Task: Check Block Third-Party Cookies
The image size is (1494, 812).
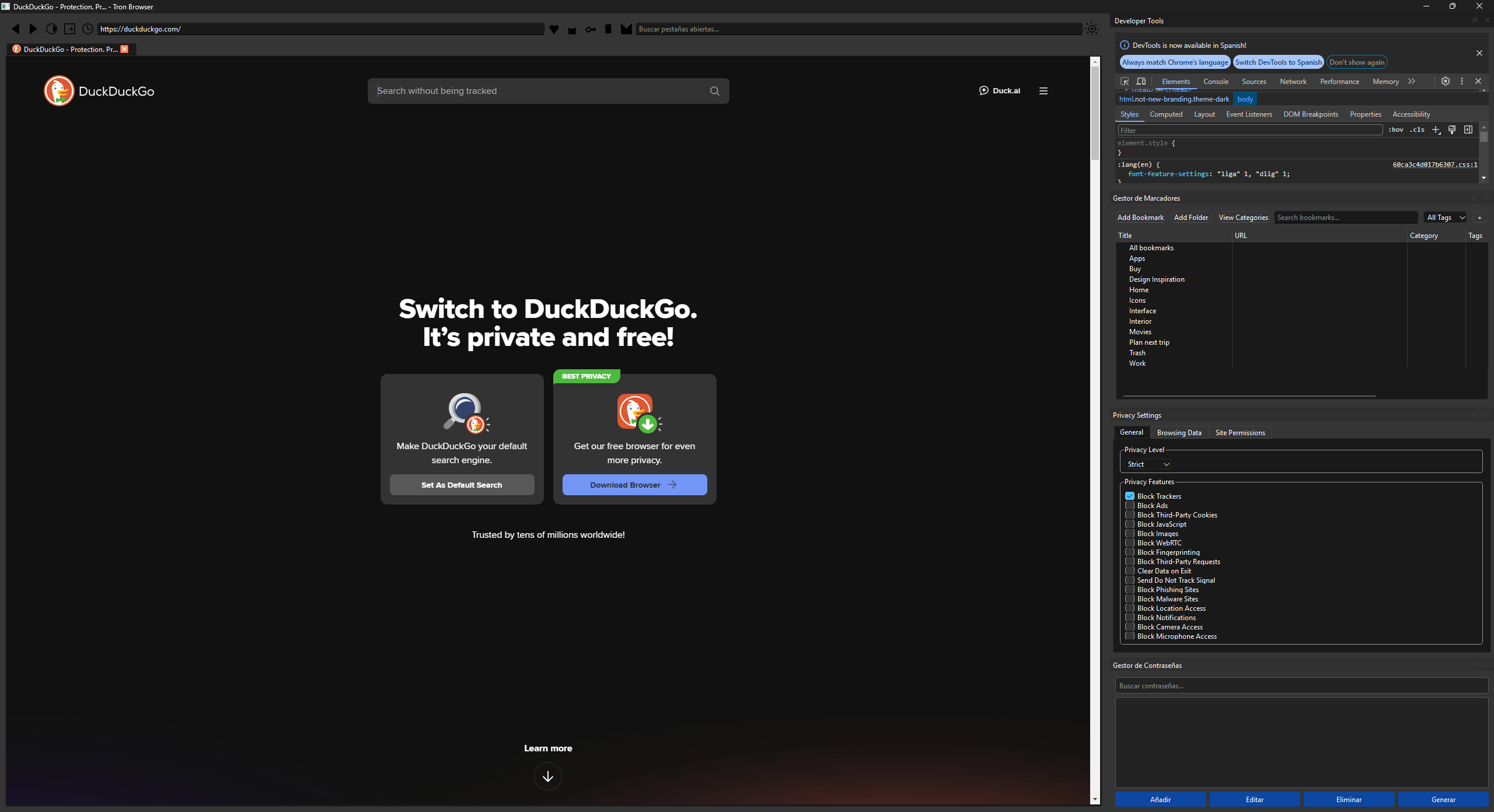Action: (x=1130, y=514)
